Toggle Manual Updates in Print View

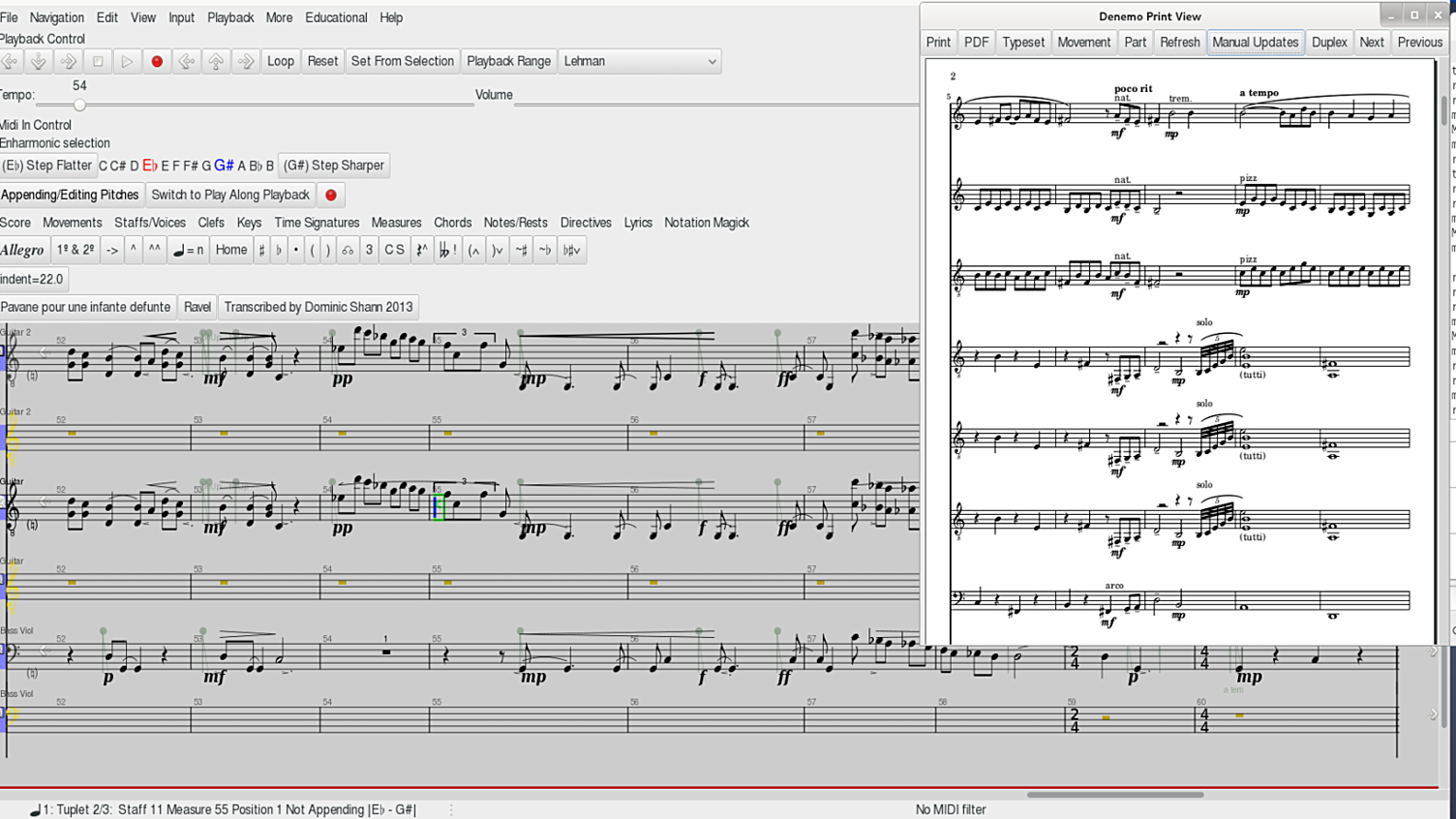tap(1255, 43)
